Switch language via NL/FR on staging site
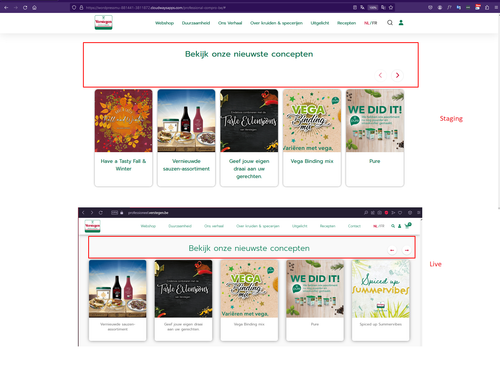Viewport: 500px width, 386px height. coord(371,23)
